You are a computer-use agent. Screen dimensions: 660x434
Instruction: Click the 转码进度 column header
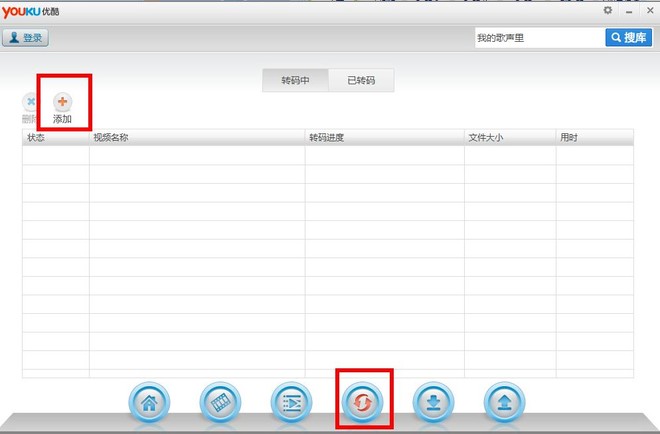click(384, 138)
